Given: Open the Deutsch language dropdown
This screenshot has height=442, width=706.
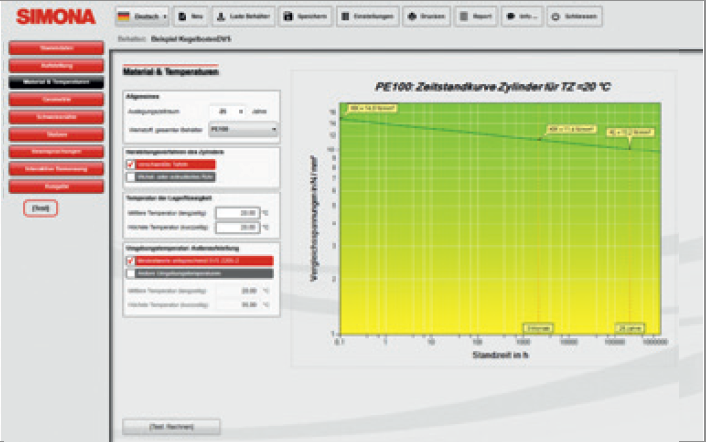Looking at the screenshot, I should tap(141, 17).
